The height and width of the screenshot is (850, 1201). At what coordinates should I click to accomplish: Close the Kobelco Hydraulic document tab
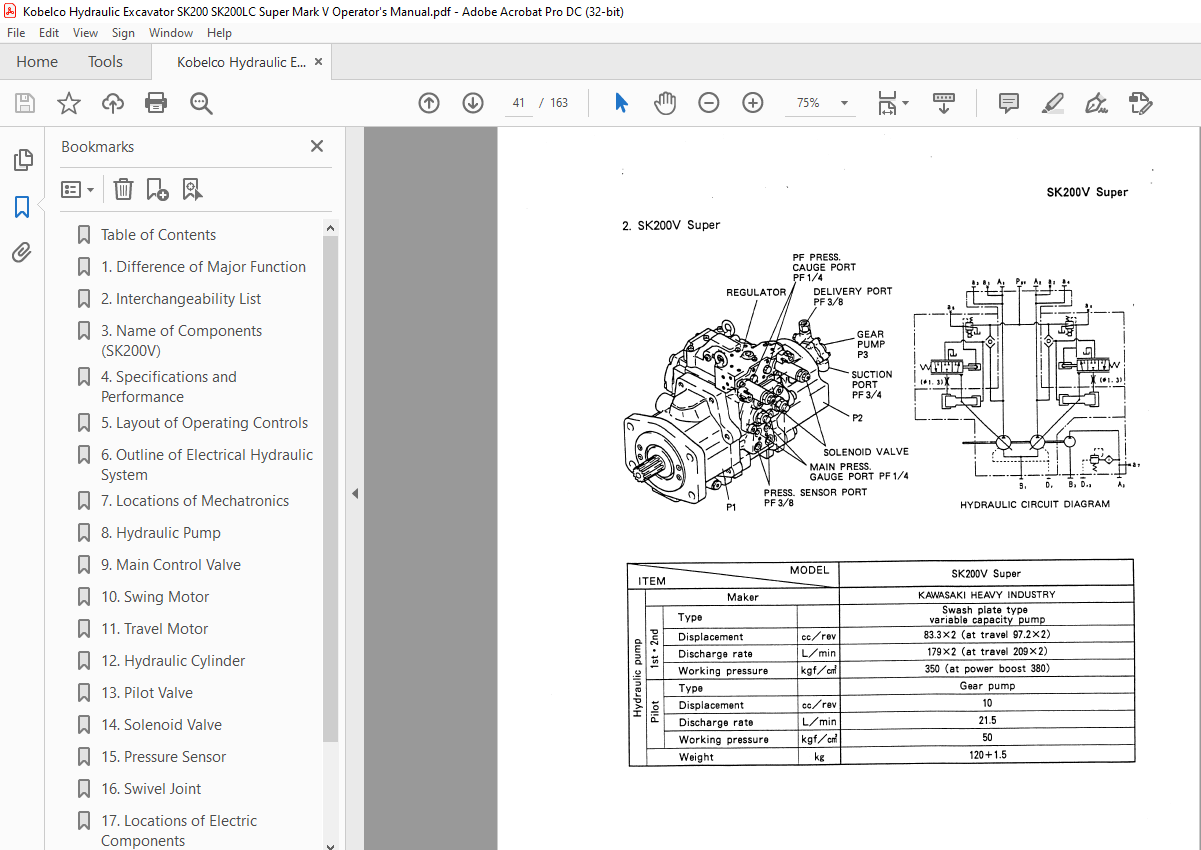tap(319, 62)
